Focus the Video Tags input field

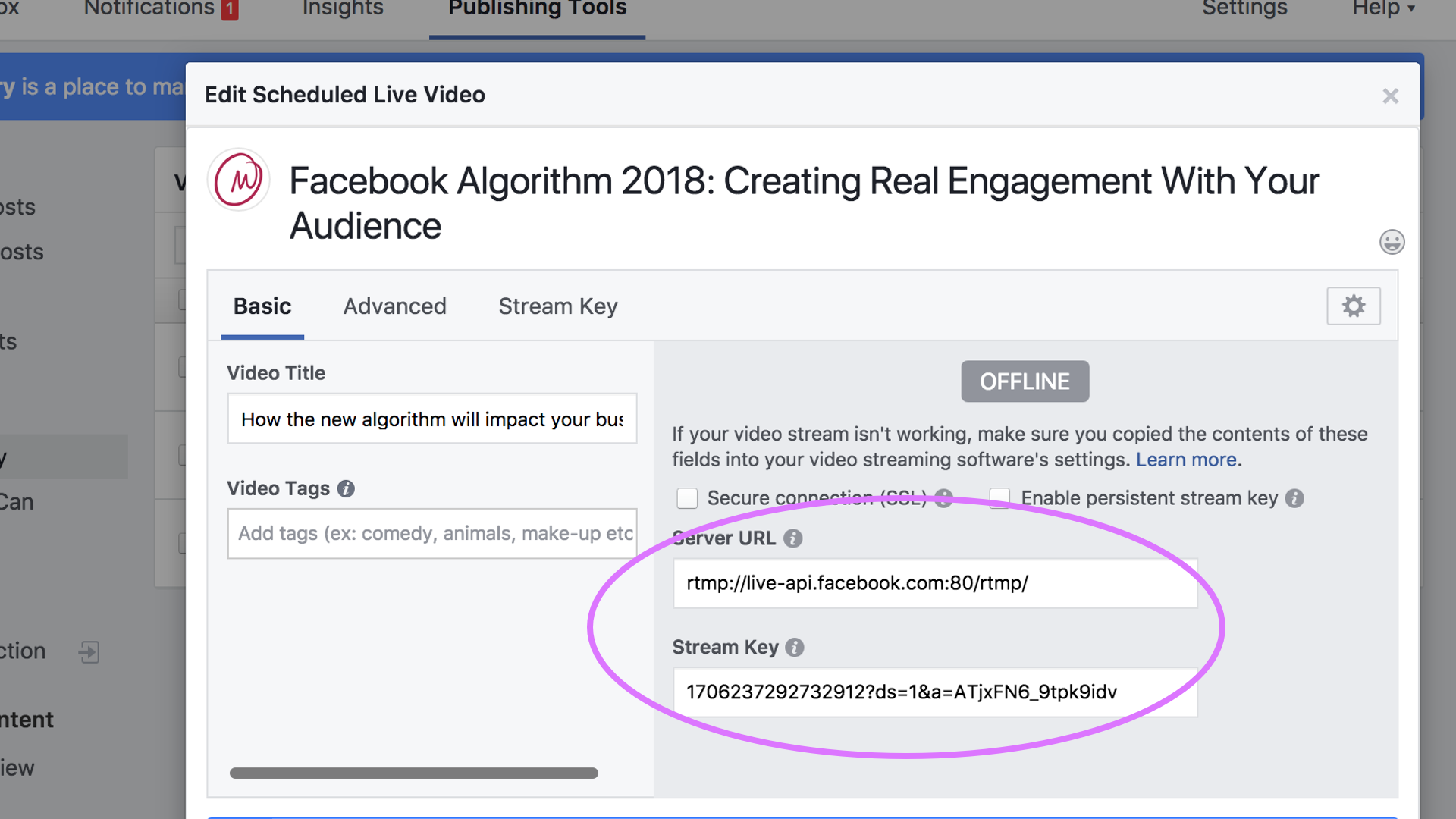[432, 534]
